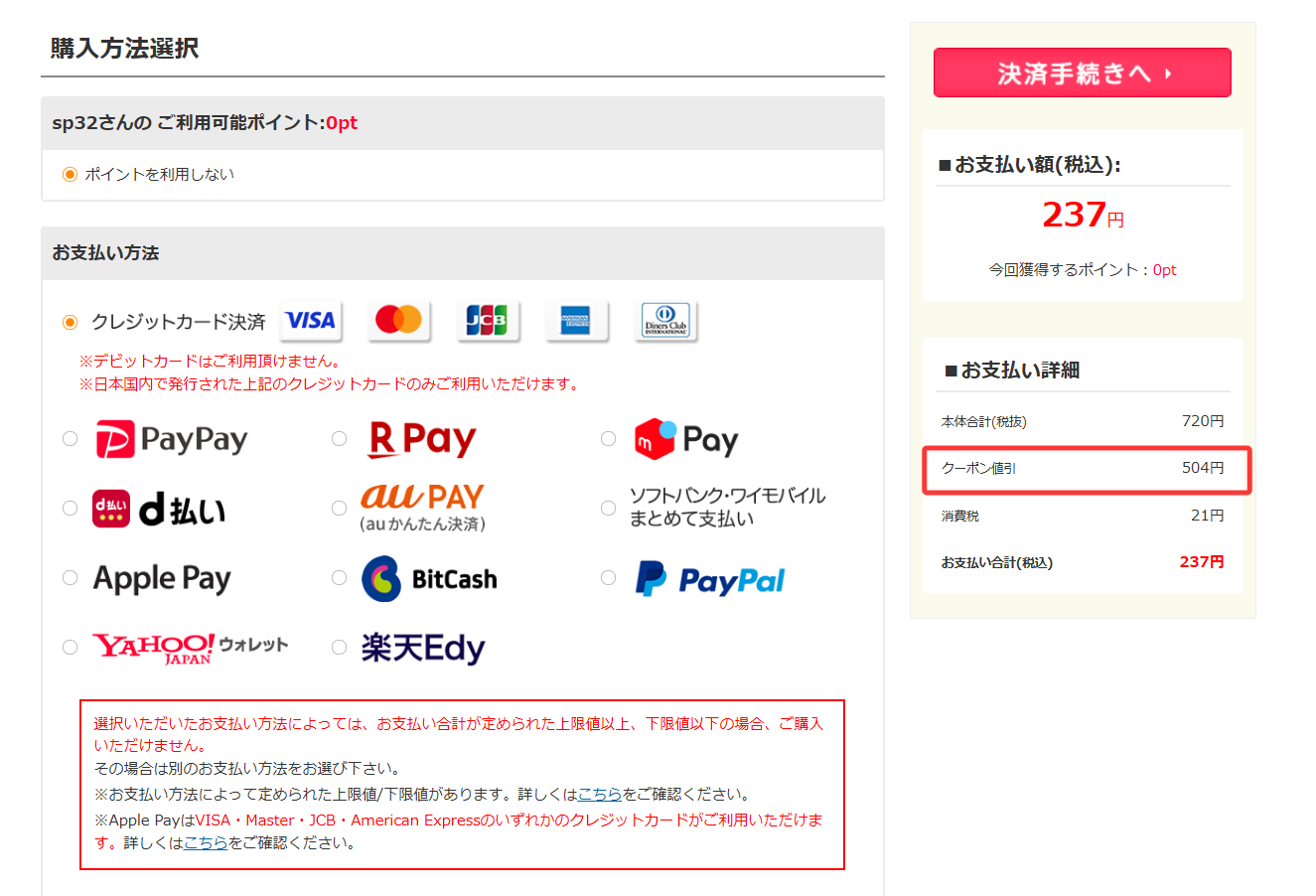Image resolution: width=1316 pixels, height=896 pixels.
Task: Click ソフトバンク・ワイモバイルまとめて支払い label
Action: tap(727, 508)
